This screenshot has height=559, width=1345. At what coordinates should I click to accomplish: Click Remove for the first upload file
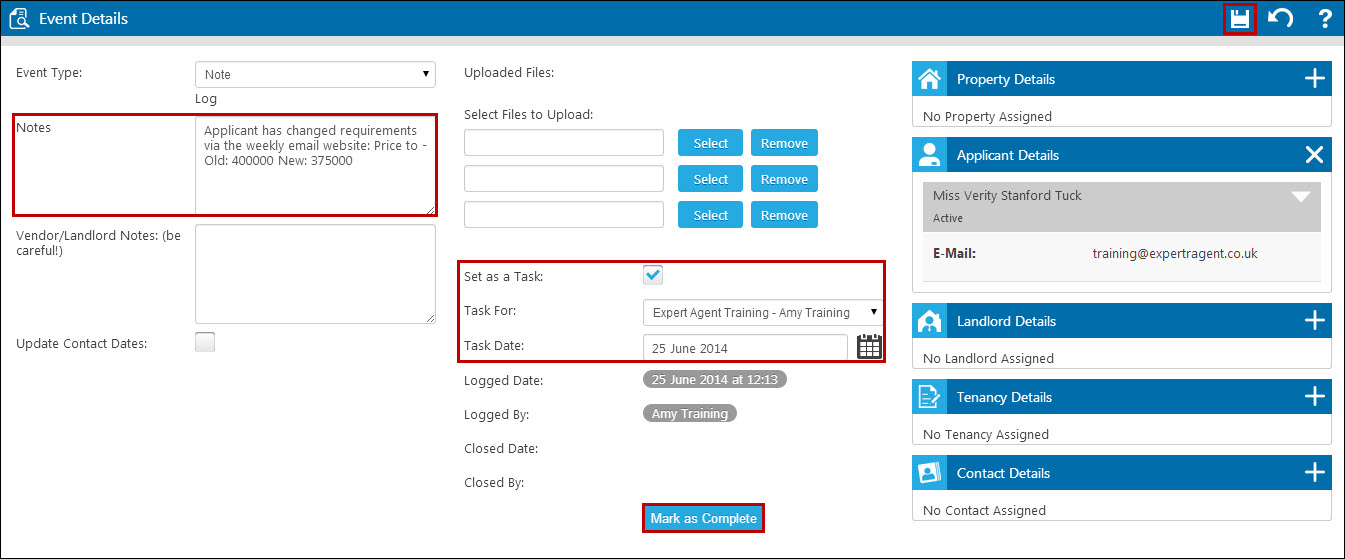[784, 143]
